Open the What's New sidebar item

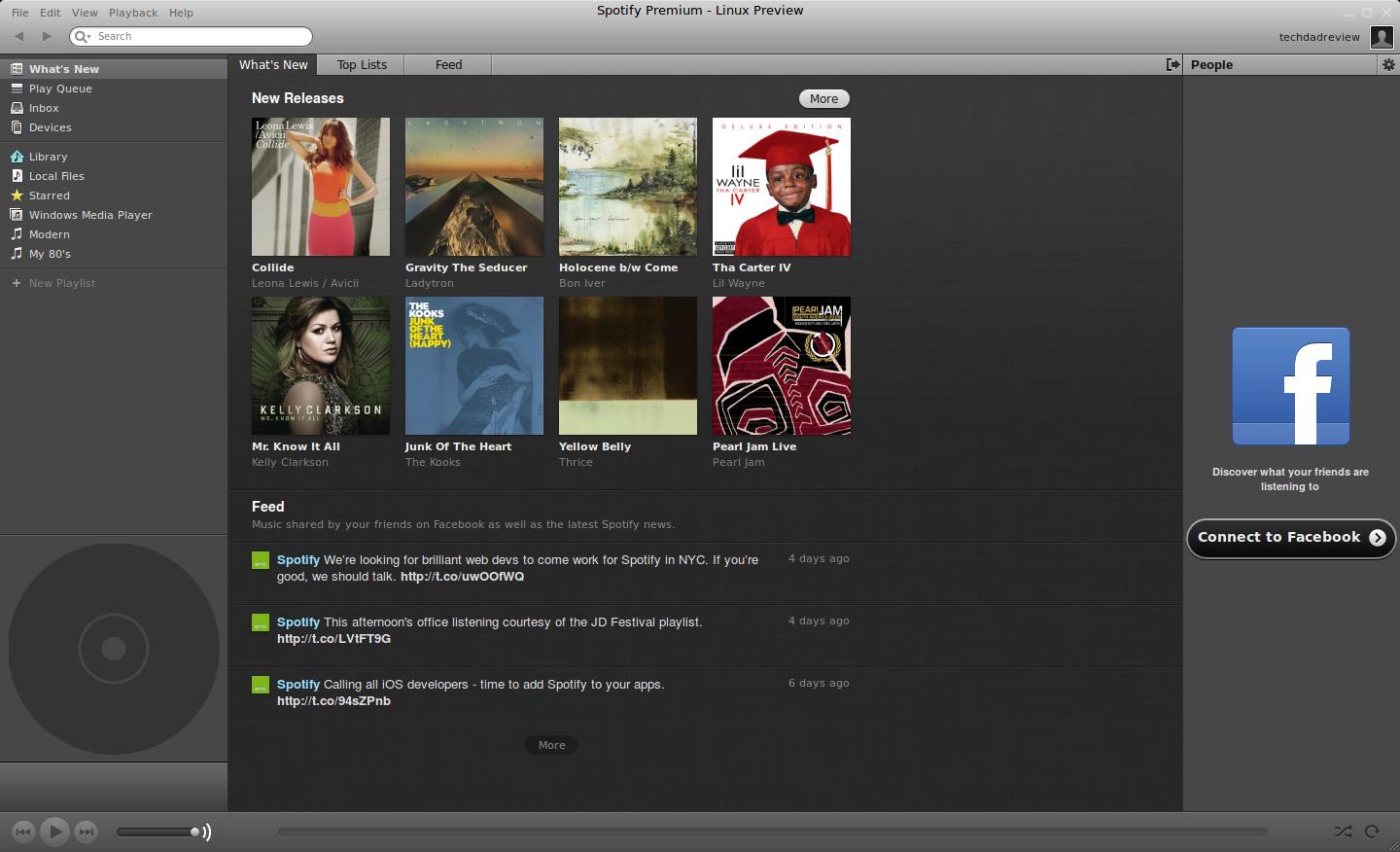114,69
